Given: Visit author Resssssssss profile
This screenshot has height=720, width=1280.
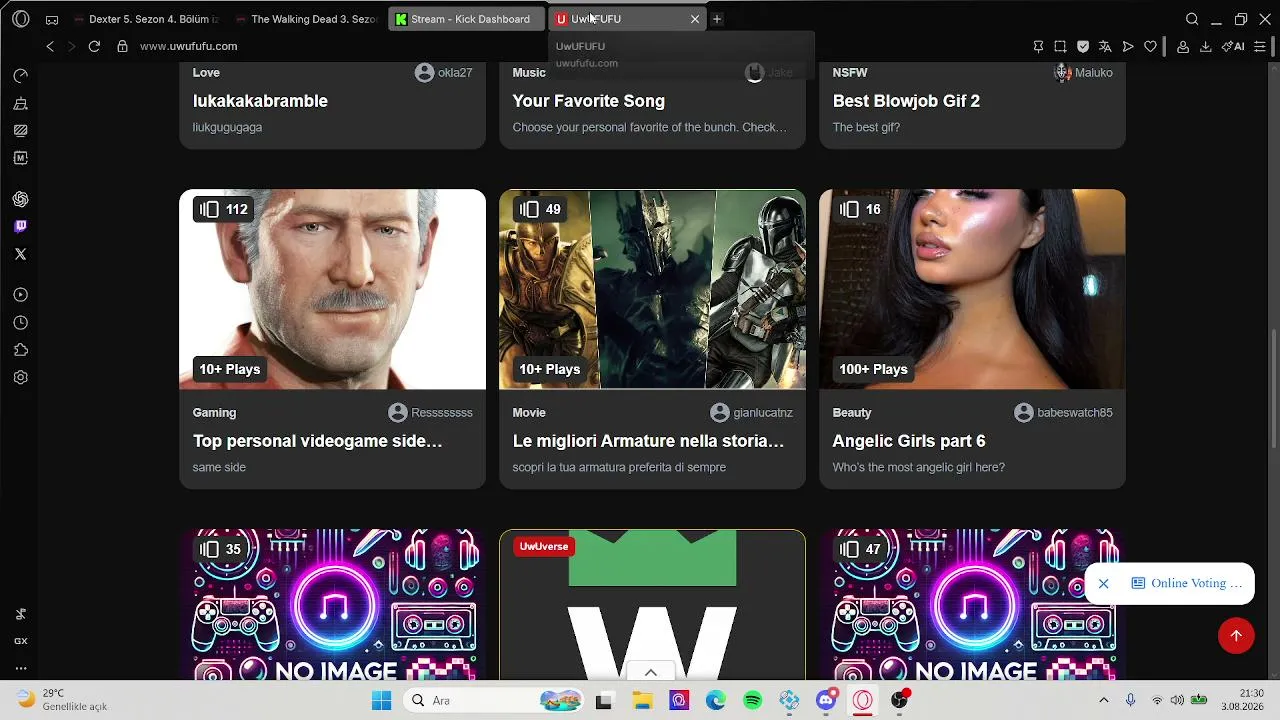Looking at the screenshot, I should click(431, 413).
